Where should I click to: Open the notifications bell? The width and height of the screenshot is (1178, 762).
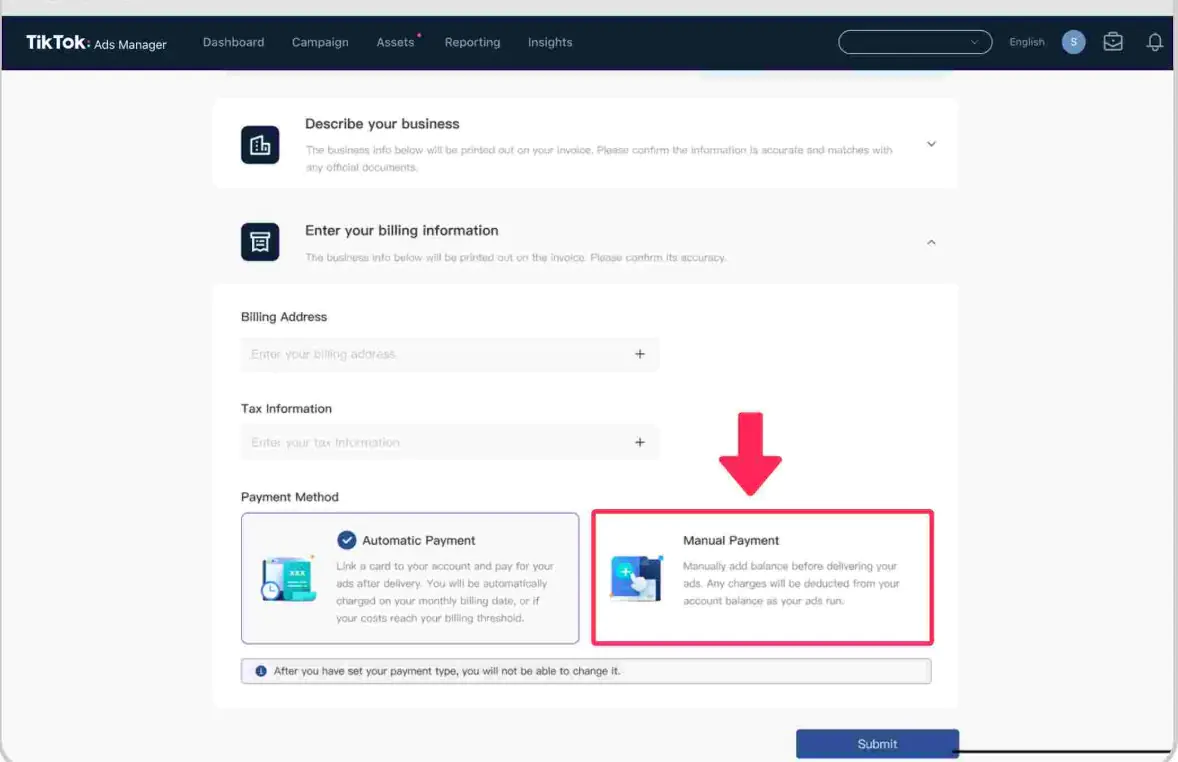pyautogui.click(x=1154, y=42)
